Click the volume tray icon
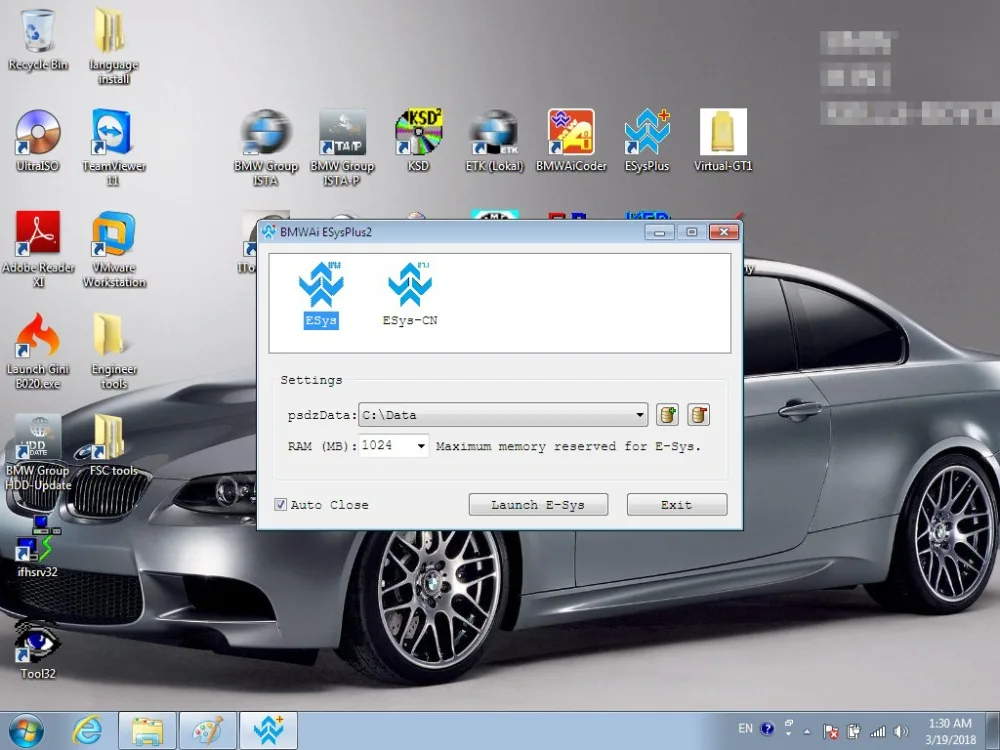This screenshot has height=750, width=1000. 901,732
